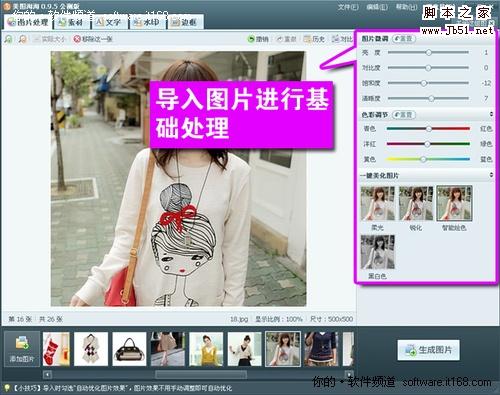Reset 图片微调 with its 重置 button
500x395 pixels.
point(404,39)
